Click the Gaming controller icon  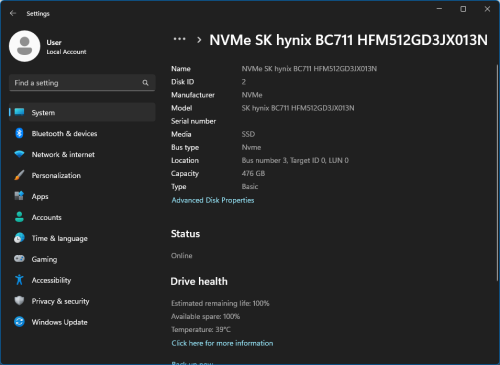coord(19,259)
